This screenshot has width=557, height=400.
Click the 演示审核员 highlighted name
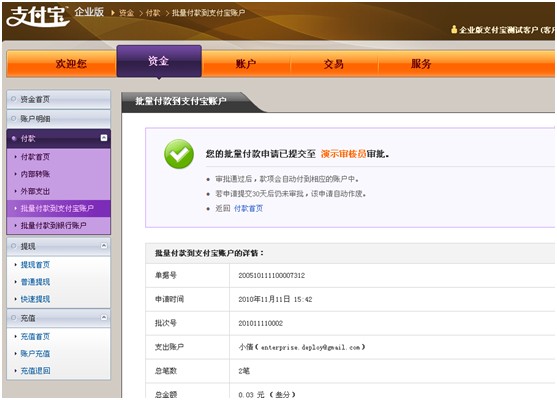(343, 154)
